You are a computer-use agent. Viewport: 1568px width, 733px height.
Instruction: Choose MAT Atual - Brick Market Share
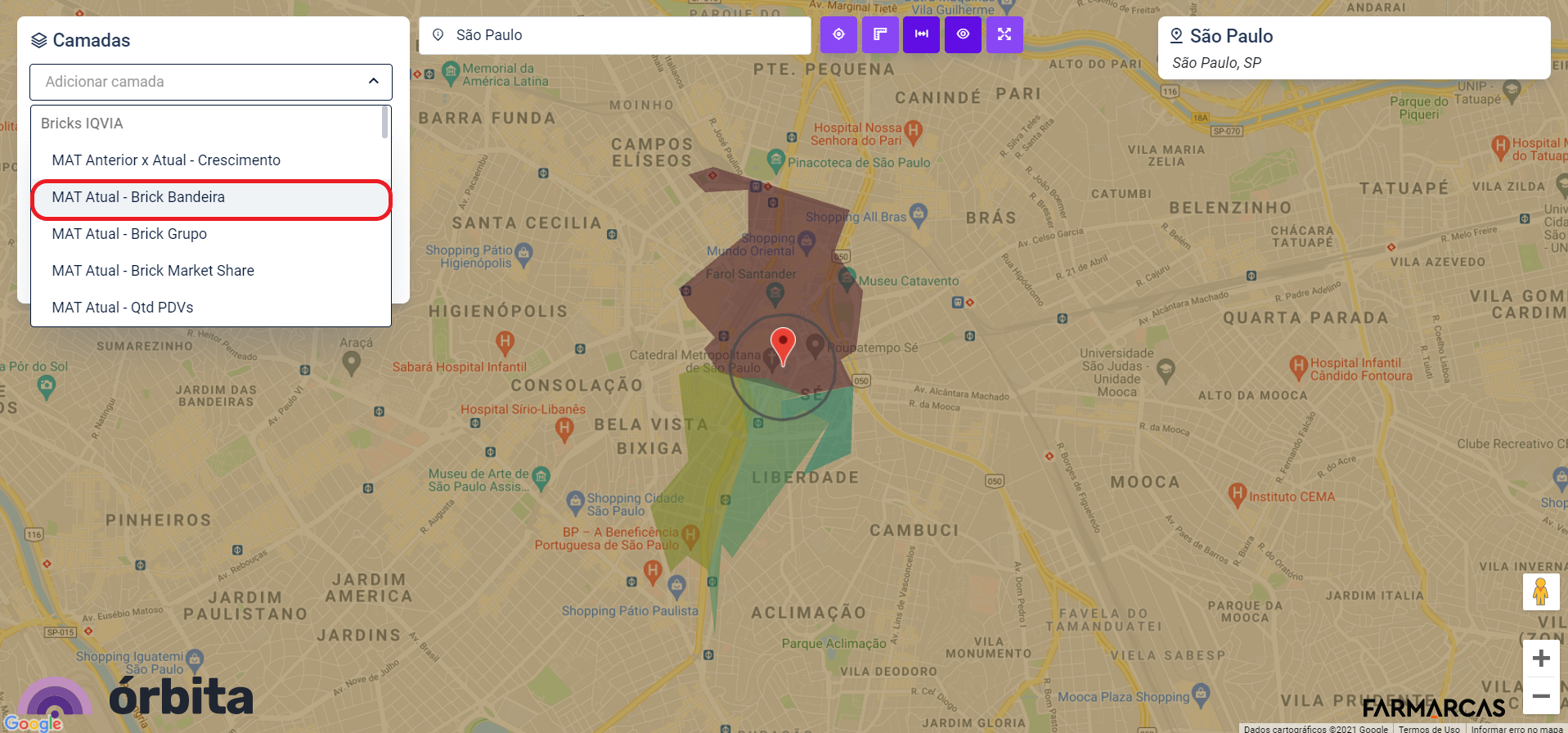211,271
